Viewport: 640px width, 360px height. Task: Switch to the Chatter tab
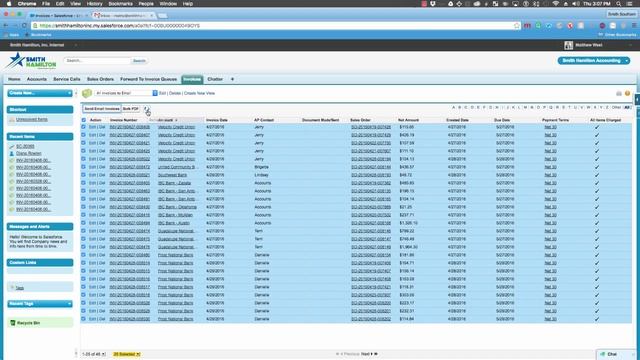coord(215,79)
